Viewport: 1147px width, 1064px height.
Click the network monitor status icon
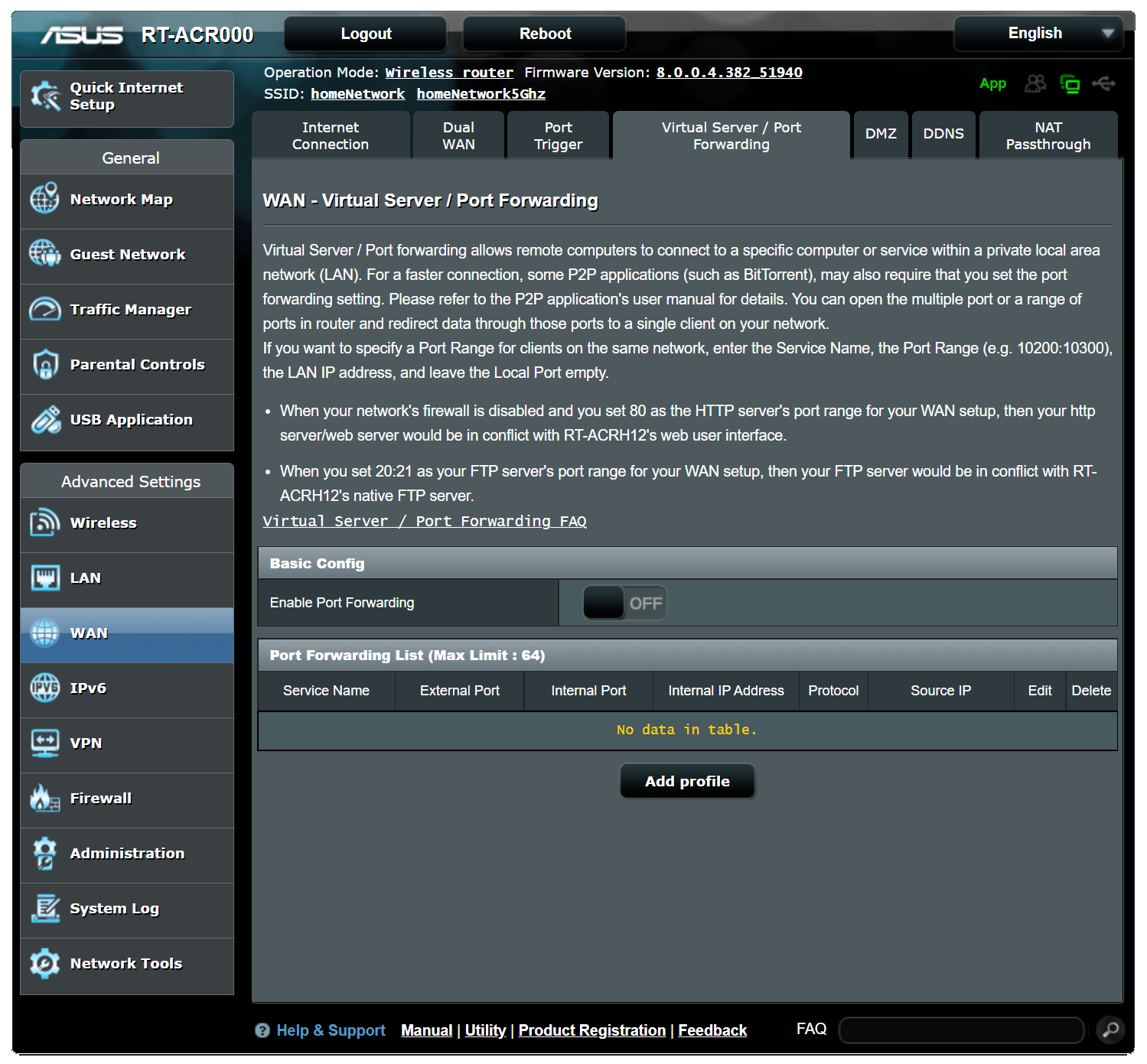click(x=1070, y=83)
